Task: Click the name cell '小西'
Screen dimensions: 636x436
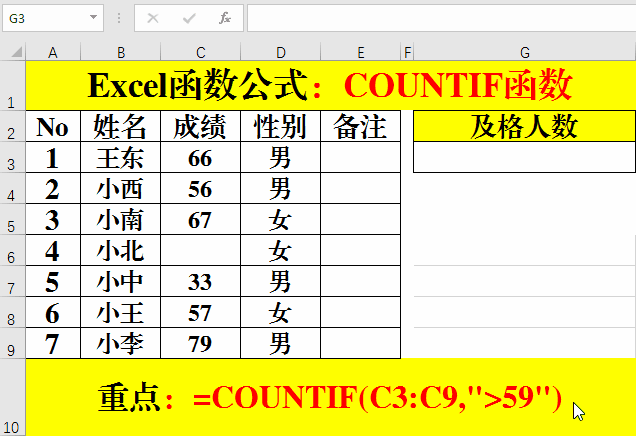Action: coord(120,188)
